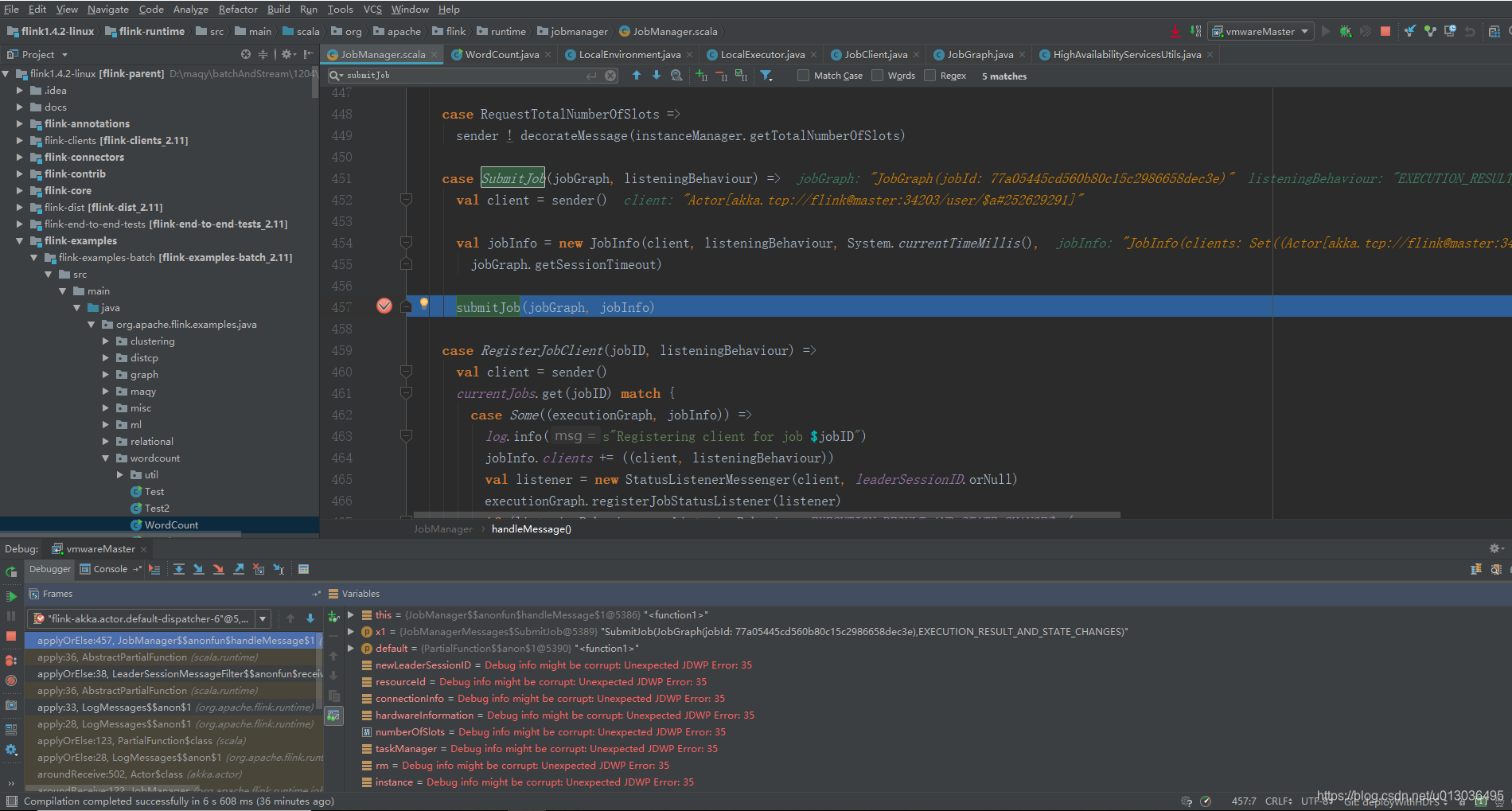
Task: Open vmwareMaster run configuration dropdown
Action: (x=1261, y=31)
